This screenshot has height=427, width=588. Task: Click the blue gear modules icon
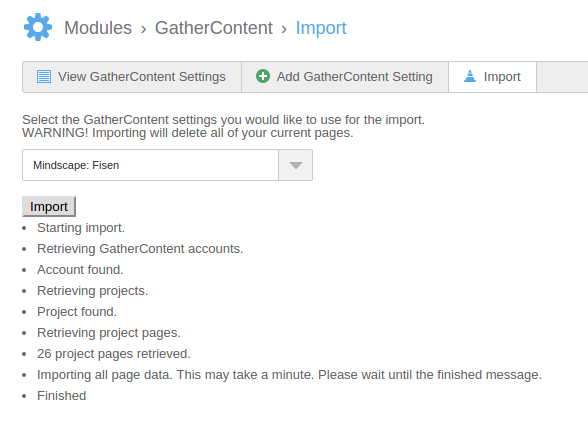click(x=38, y=27)
